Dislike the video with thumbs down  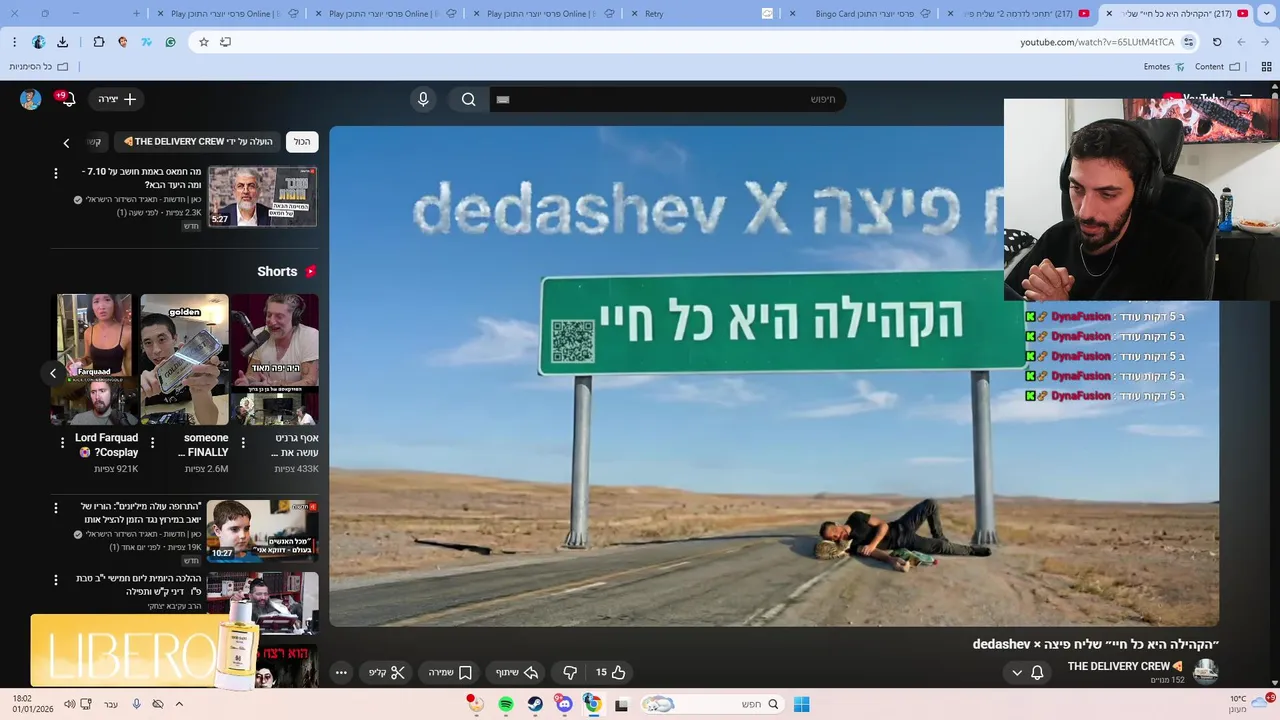(570, 672)
